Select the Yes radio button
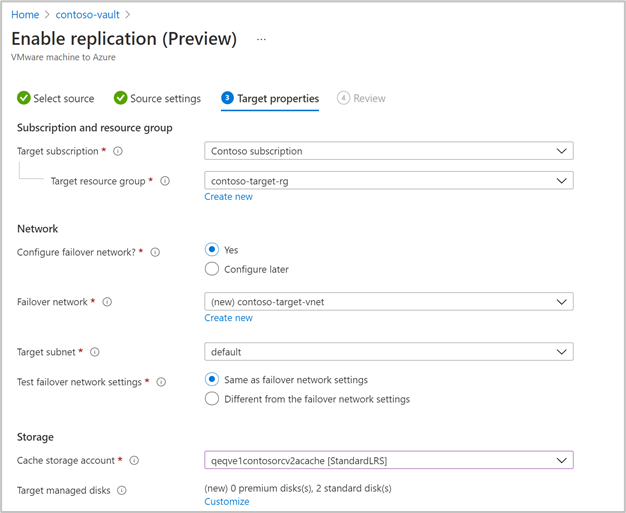 (212, 250)
